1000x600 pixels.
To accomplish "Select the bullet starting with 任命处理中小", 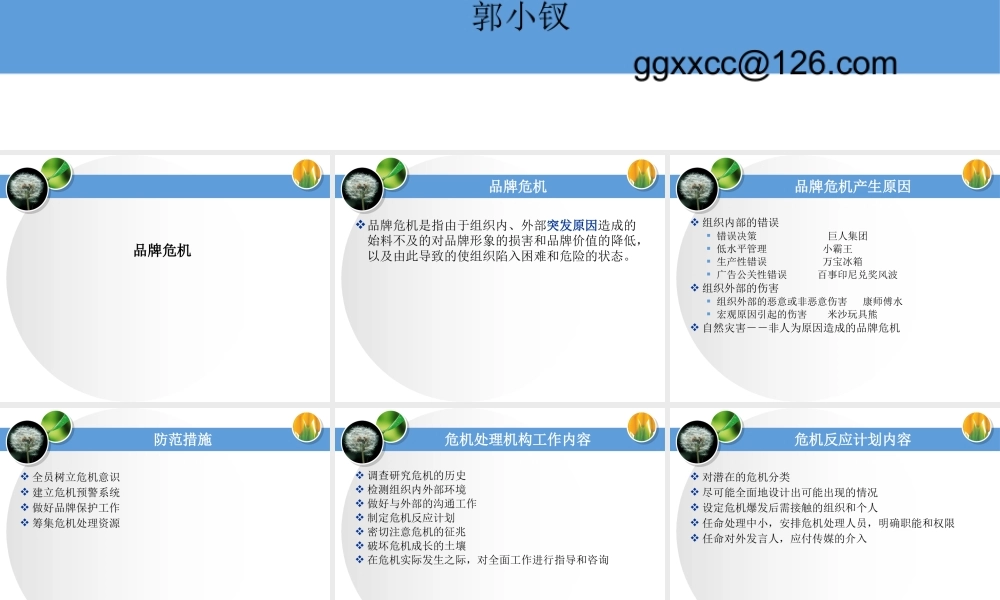I will (828, 523).
